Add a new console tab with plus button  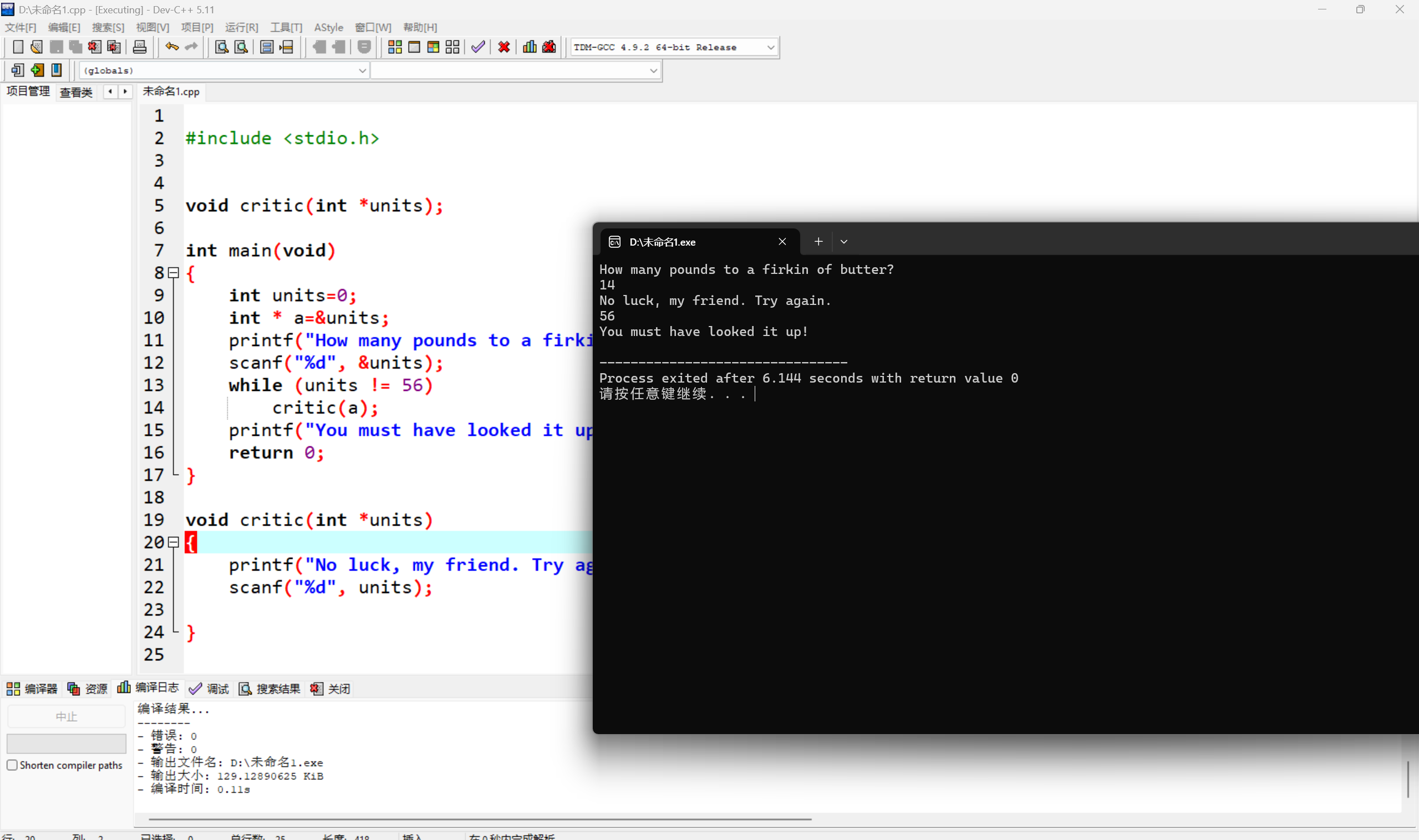[818, 242]
